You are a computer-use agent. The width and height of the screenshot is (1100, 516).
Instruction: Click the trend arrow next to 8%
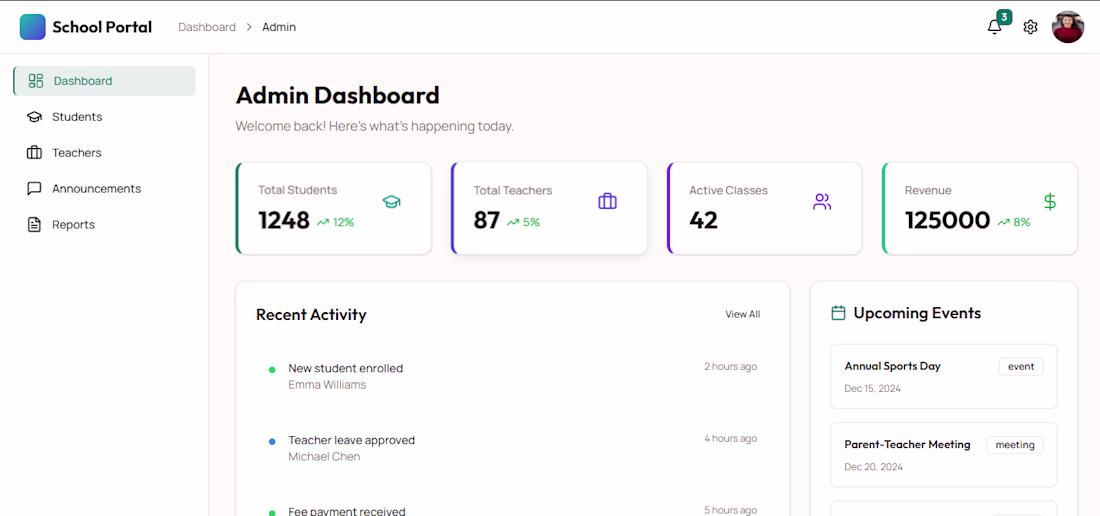point(1003,222)
